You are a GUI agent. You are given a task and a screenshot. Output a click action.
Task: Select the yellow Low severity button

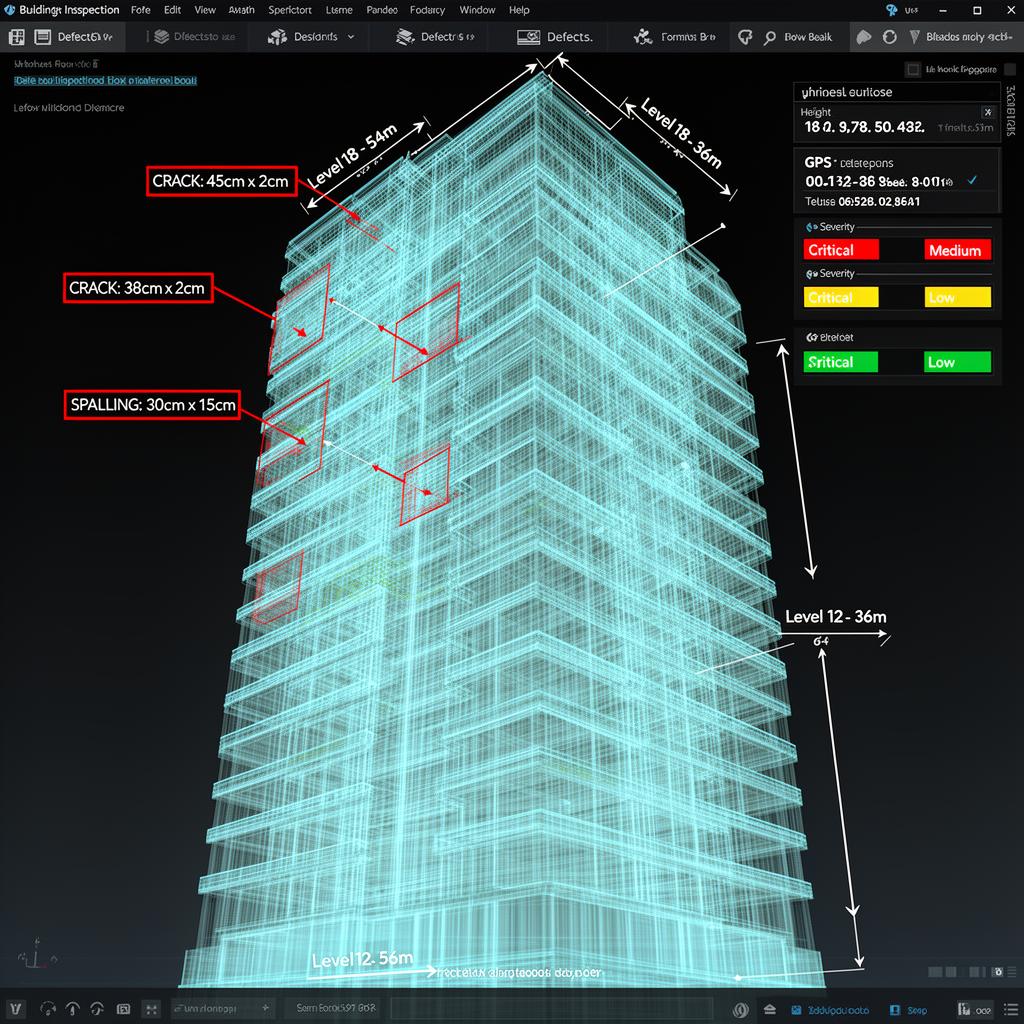coord(957,297)
